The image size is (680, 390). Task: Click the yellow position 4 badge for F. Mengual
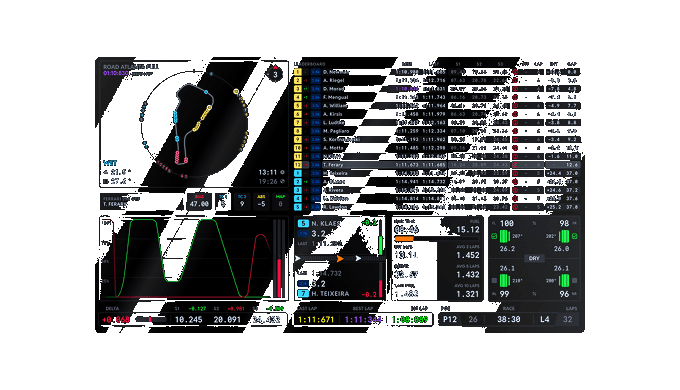pos(298,97)
